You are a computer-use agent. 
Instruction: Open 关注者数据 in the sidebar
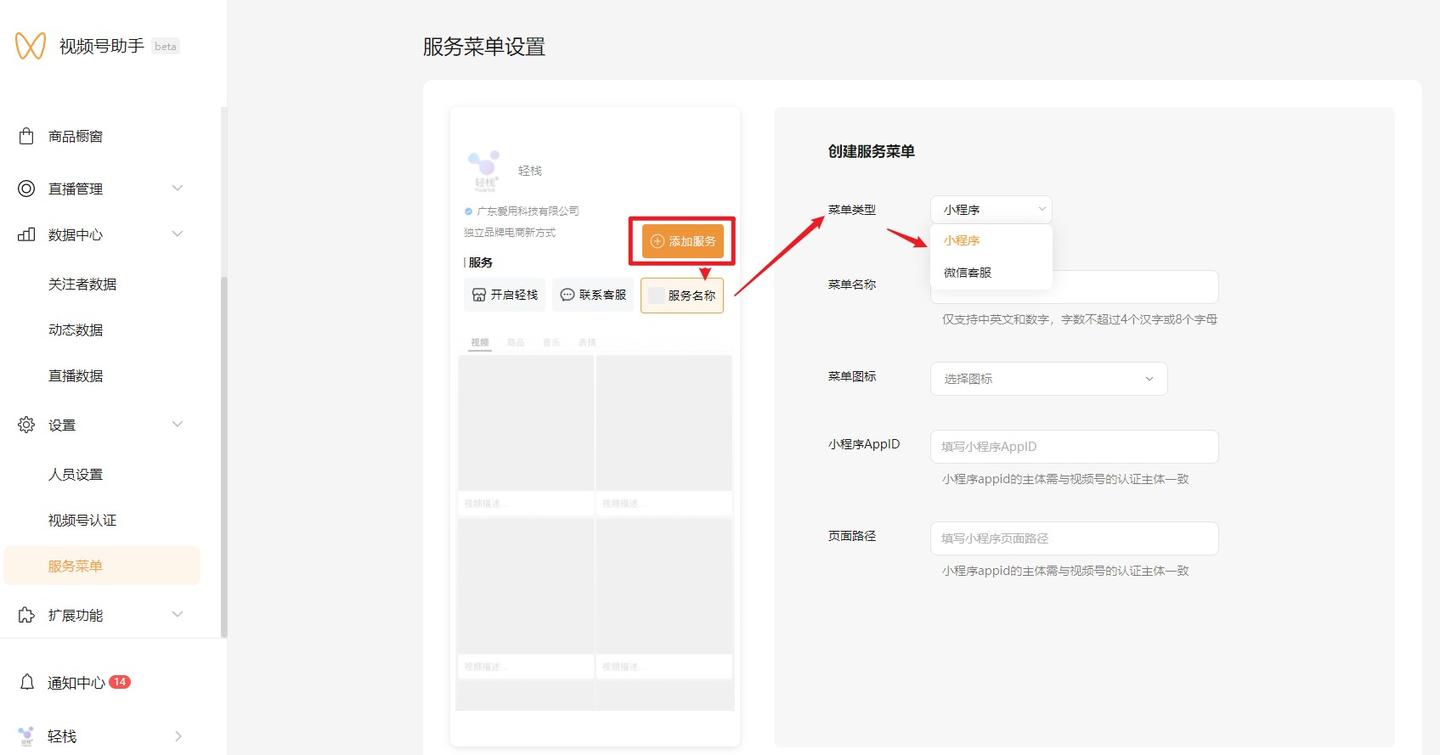(82, 284)
